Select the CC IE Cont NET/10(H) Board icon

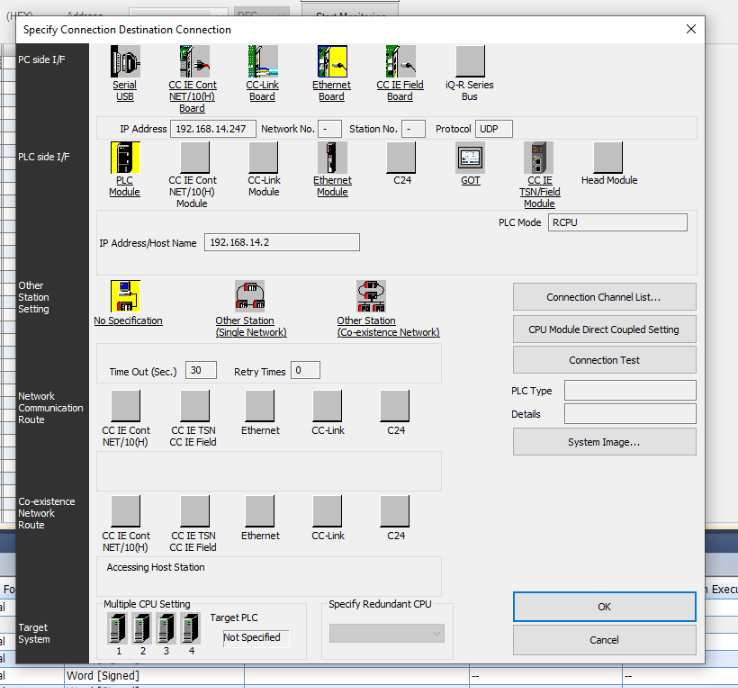(x=194, y=62)
